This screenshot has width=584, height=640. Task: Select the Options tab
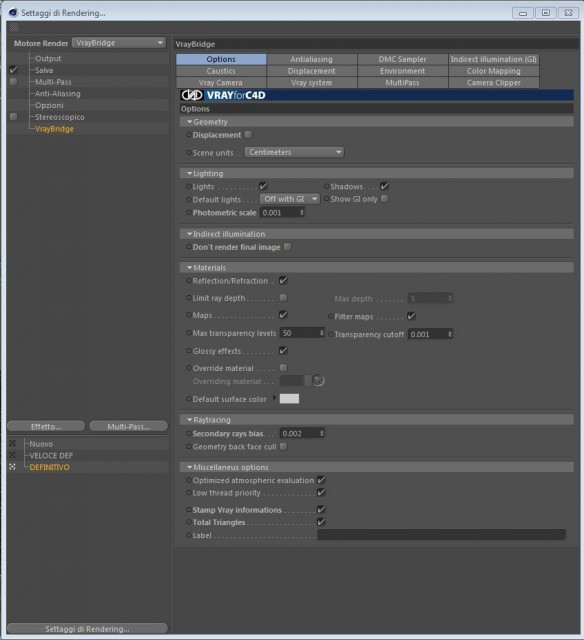pos(221,59)
